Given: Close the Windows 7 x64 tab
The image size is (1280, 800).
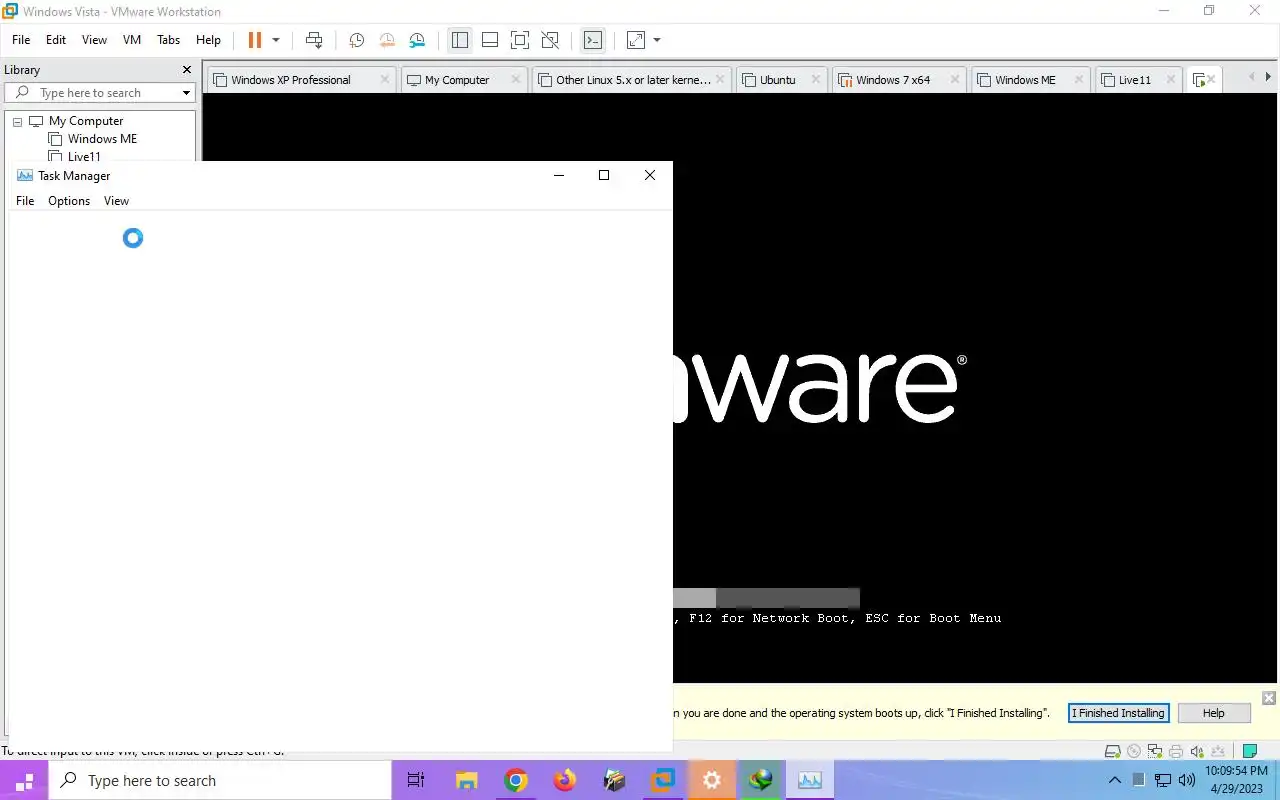Looking at the screenshot, I should click(956, 79).
